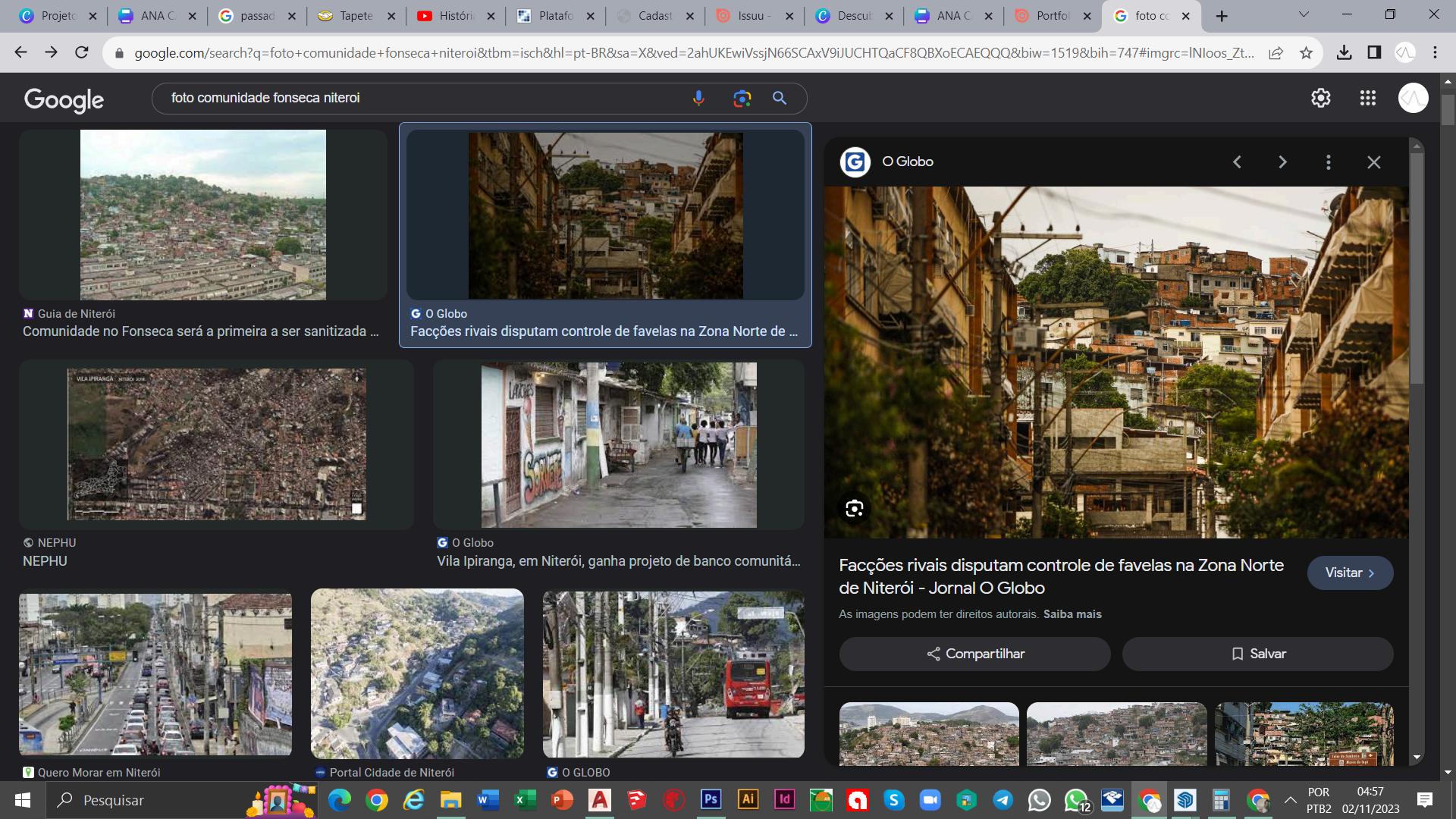The height and width of the screenshot is (819, 1456).
Task: Open Vila Ipiranga street image thumbnail
Action: (x=618, y=445)
